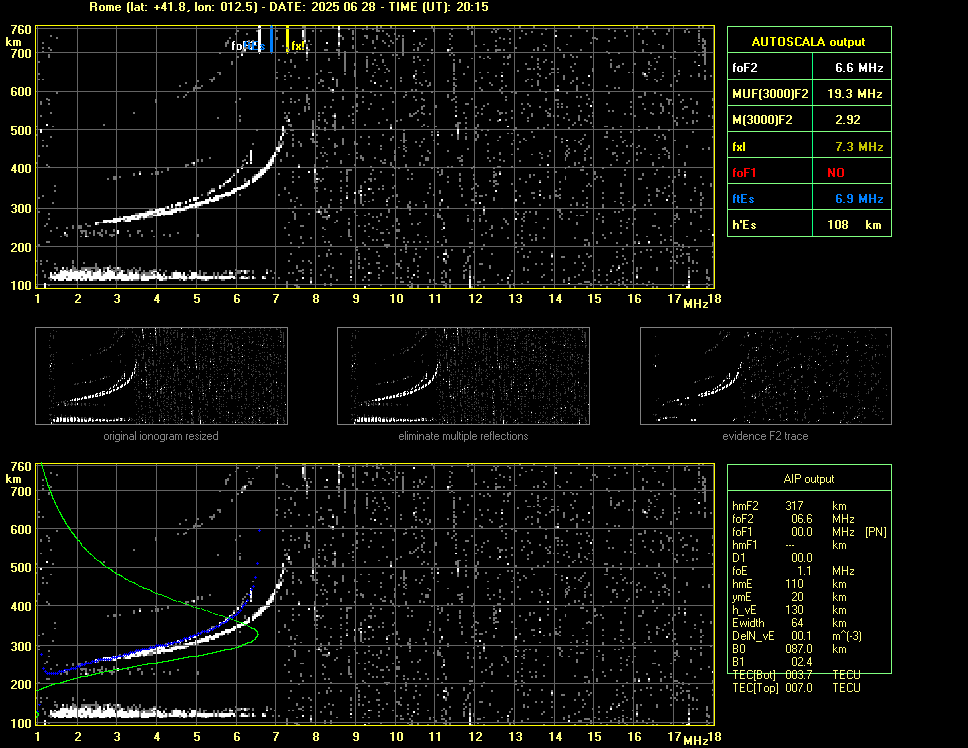Click the 'AIP output' panel header

coord(809,479)
